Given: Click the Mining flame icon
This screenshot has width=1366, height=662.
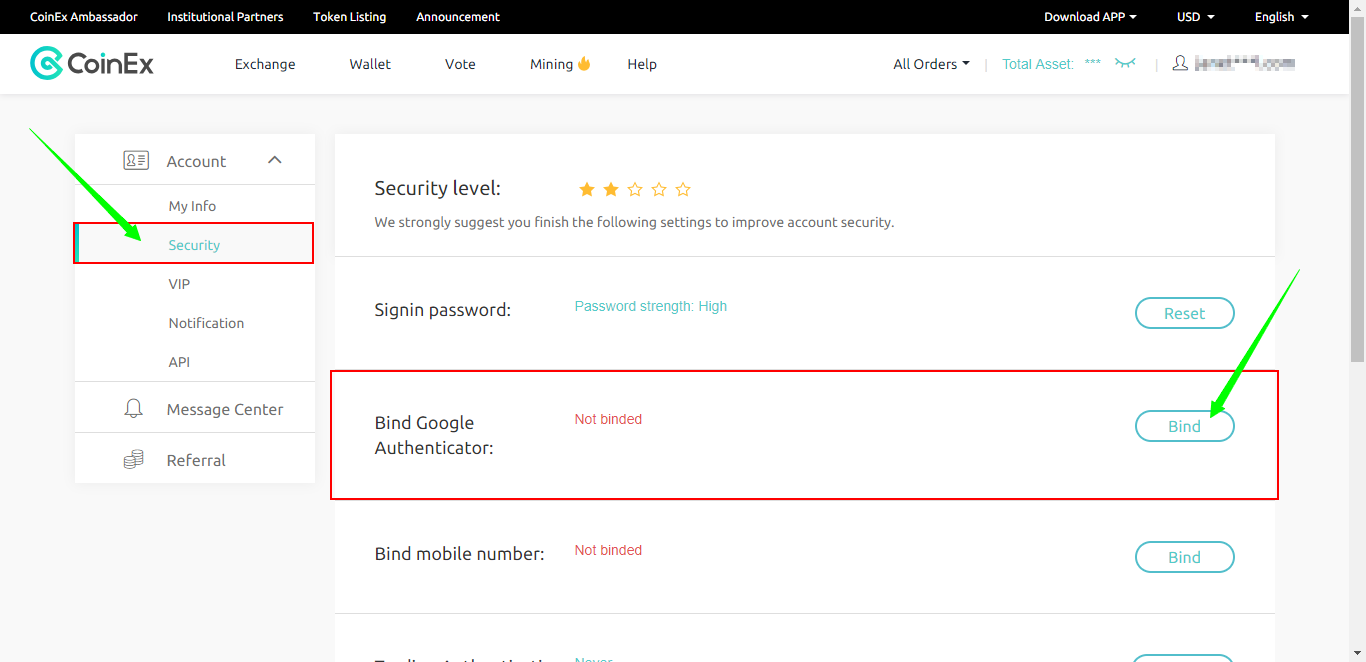Looking at the screenshot, I should (584, 63).
